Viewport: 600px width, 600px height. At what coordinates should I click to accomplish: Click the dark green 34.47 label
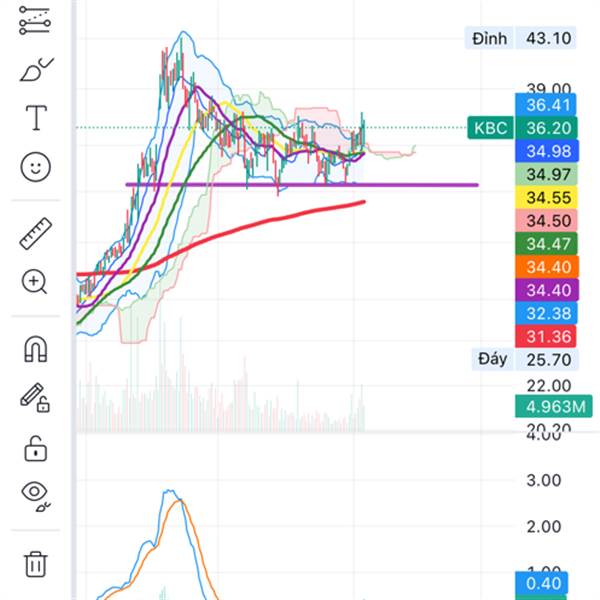pos(546,244)
